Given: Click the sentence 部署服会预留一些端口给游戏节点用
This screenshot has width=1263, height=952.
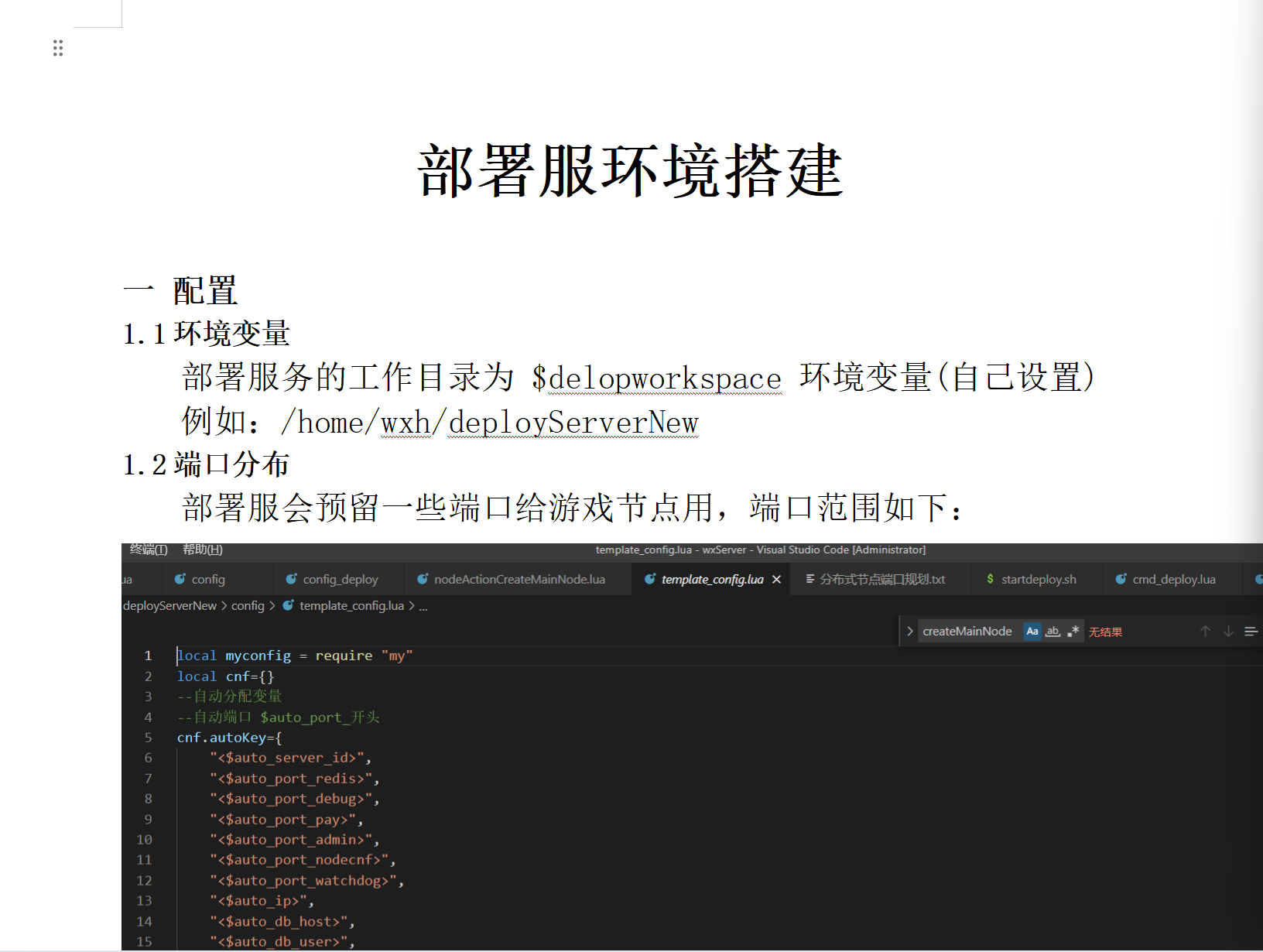Looking at the screenshot, I should (447, 509).
